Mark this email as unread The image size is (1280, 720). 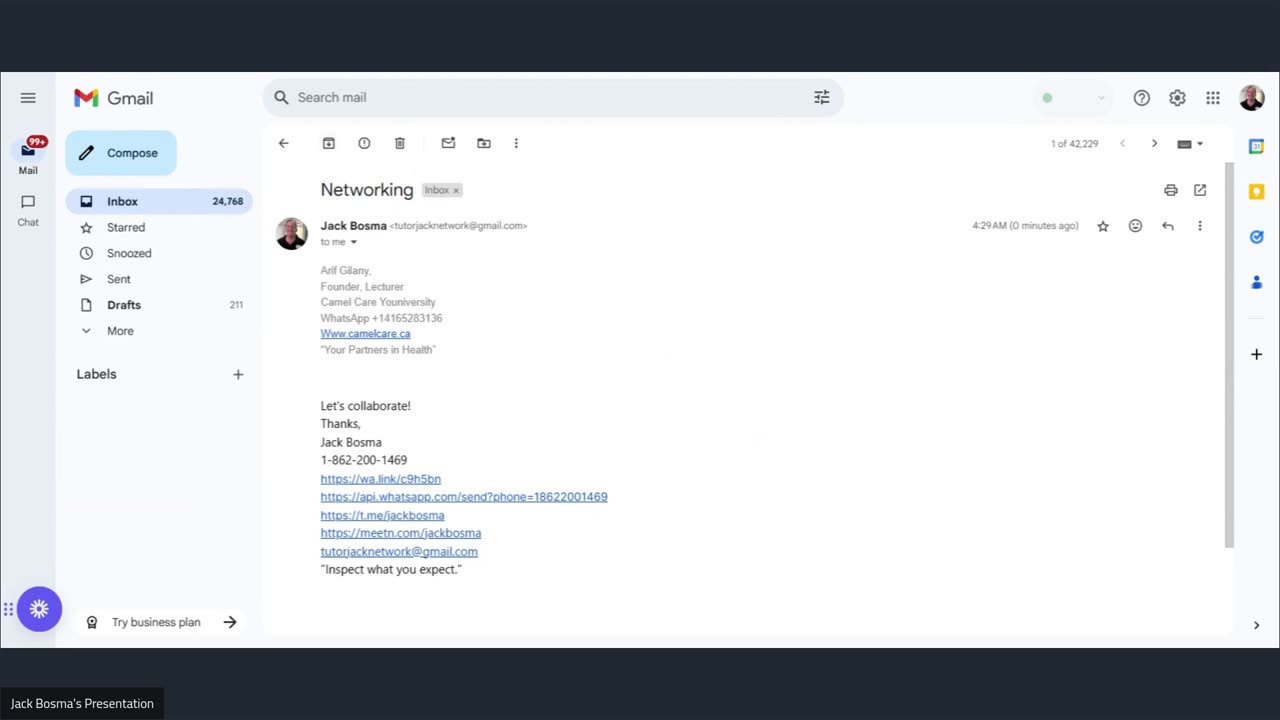point(448,143)
